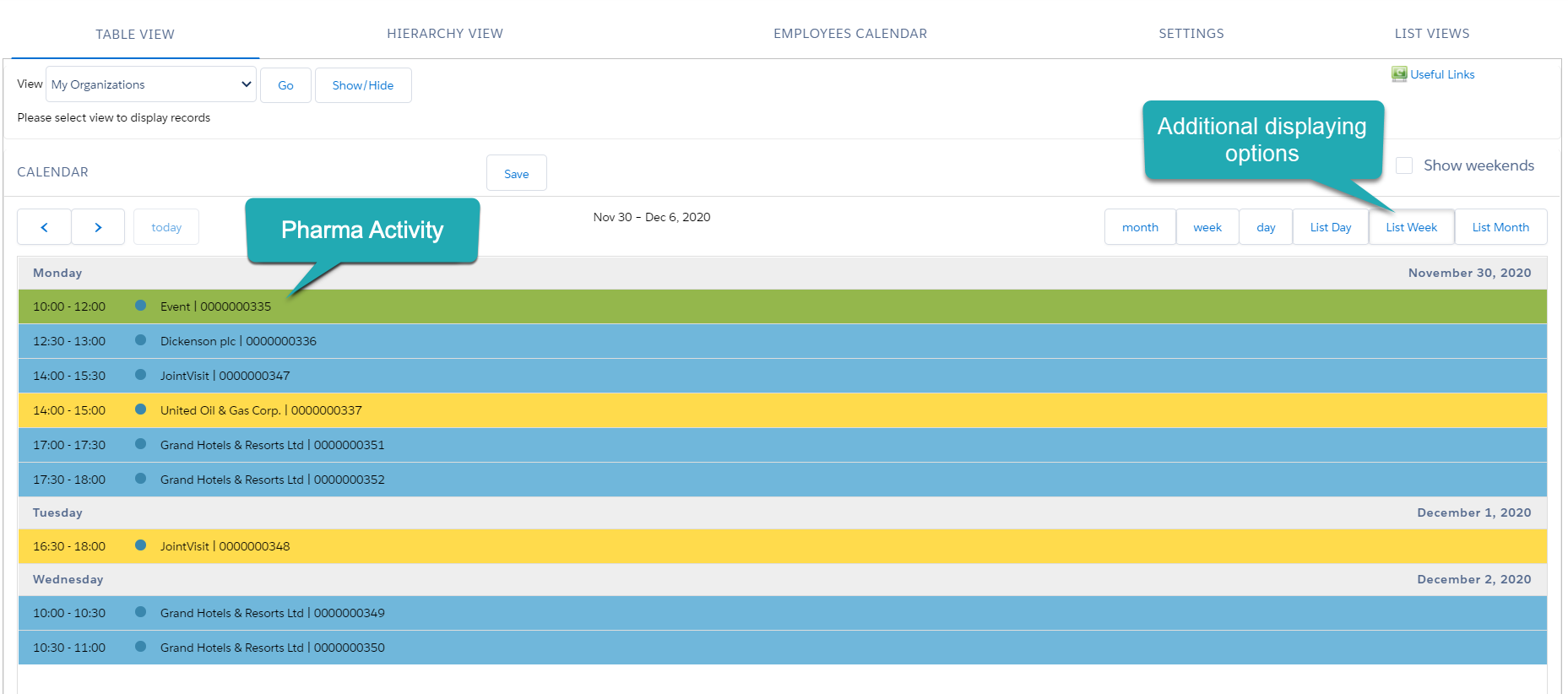Image resolution: width=1568 pixels, height=694 pixels.
Task: Open the My Organizations view dropdown
Action: point(151,84)
